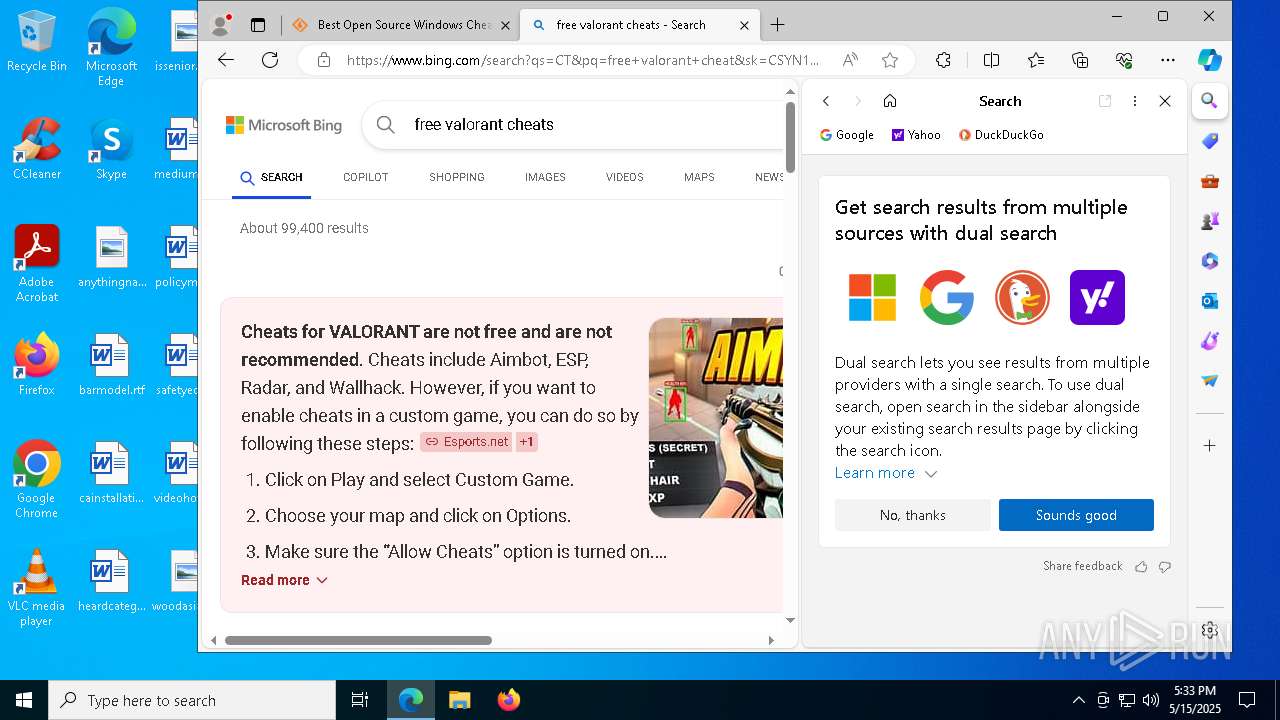
Task: Expand Learn more about dual search
Action: pyautogui.click(x=886, y=473)
